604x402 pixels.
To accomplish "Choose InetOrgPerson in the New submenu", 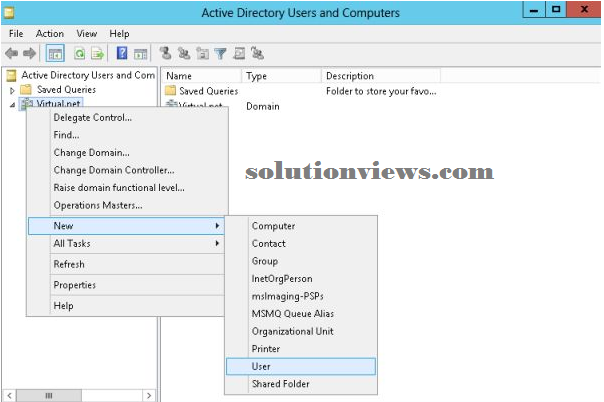I will pos(301,278).
